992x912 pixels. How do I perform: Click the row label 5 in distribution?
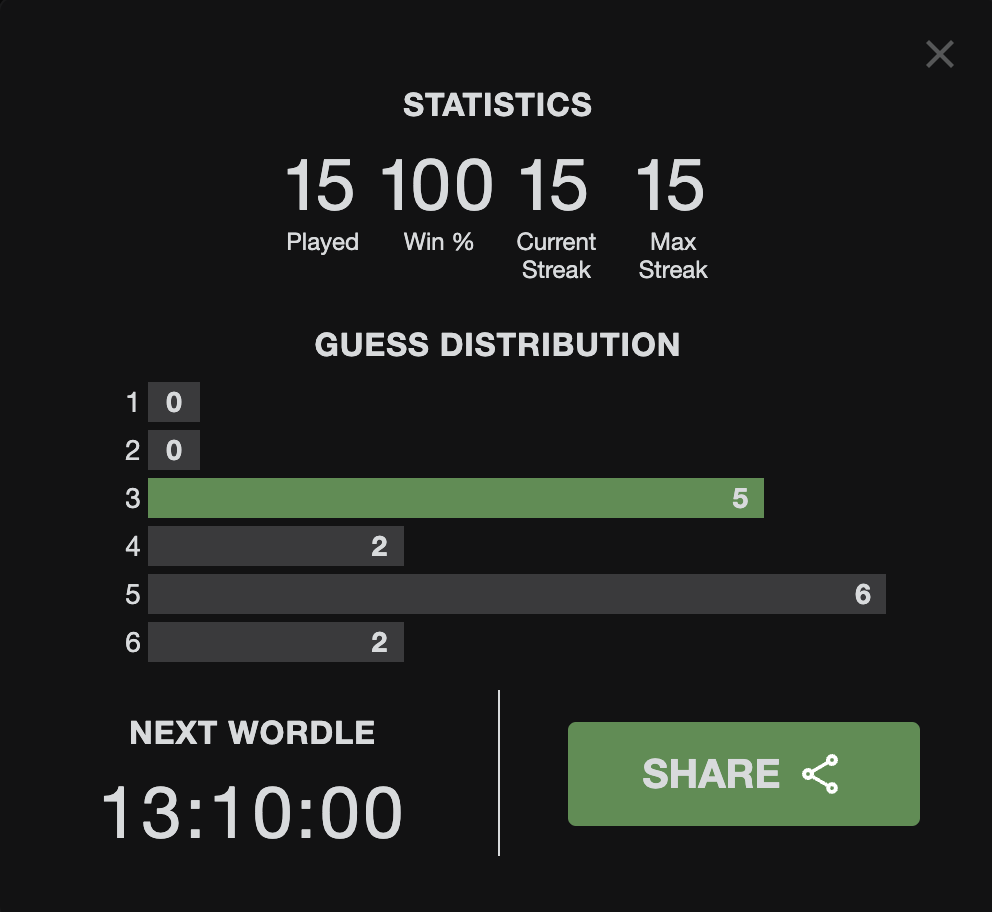tap(132, 595)
